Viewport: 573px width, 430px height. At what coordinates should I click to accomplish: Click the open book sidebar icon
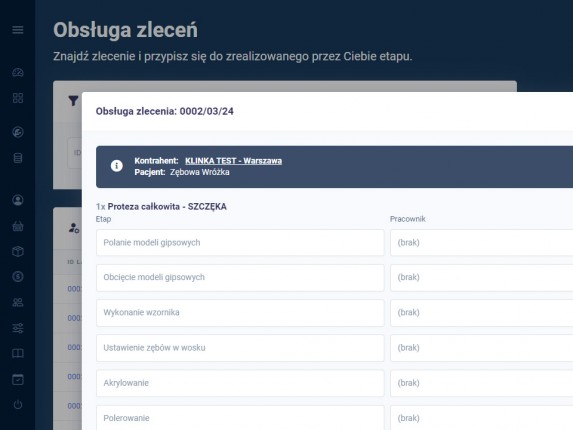pos(18,353)
